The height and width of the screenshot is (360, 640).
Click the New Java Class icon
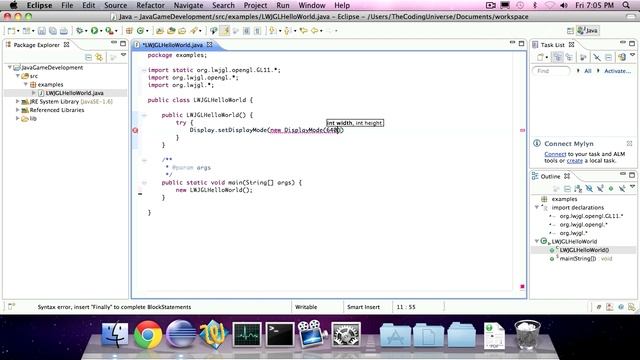pyautogui.click(x=141, y=31)
